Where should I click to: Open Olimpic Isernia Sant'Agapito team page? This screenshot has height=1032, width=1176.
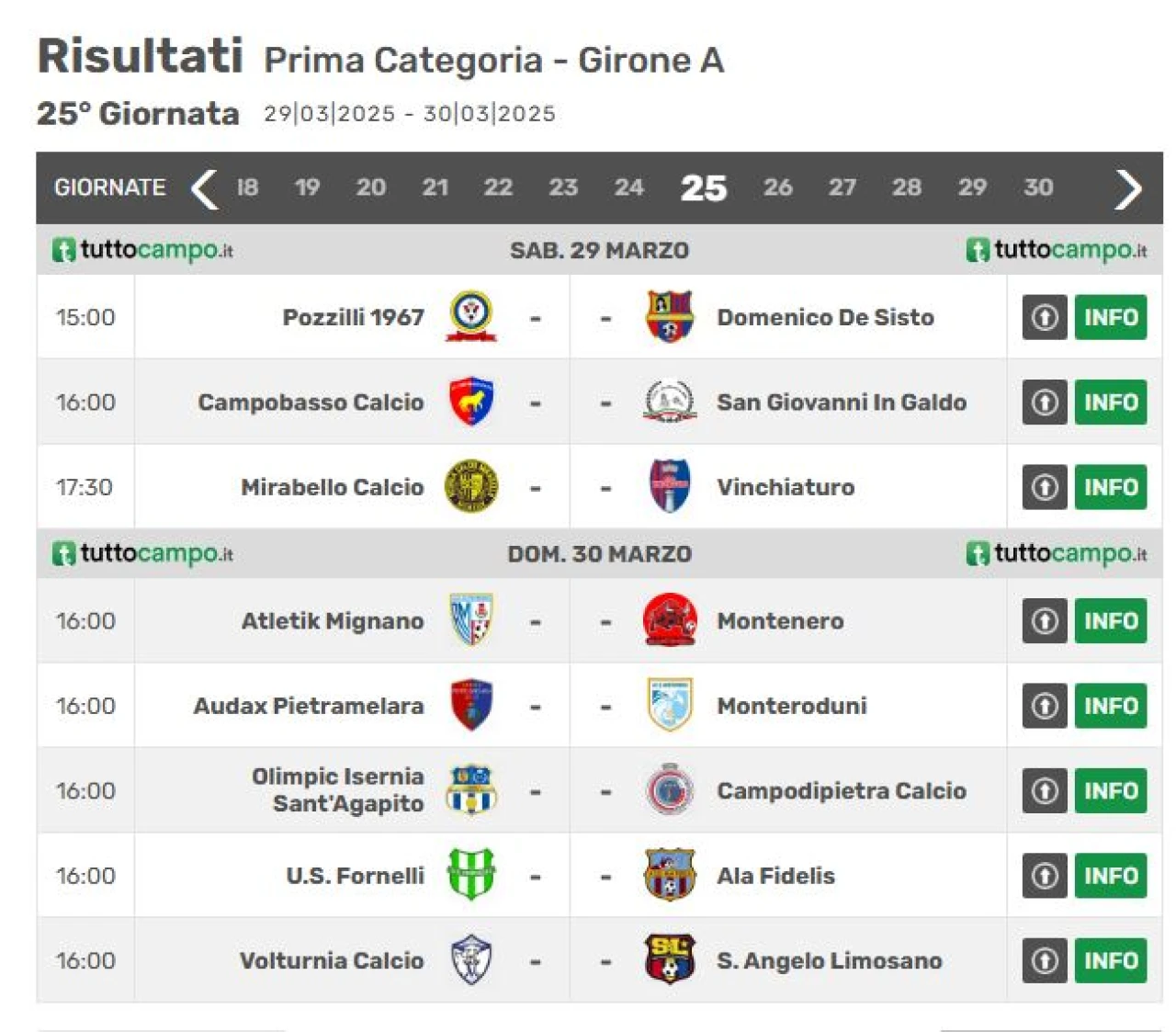pos(337,790)
